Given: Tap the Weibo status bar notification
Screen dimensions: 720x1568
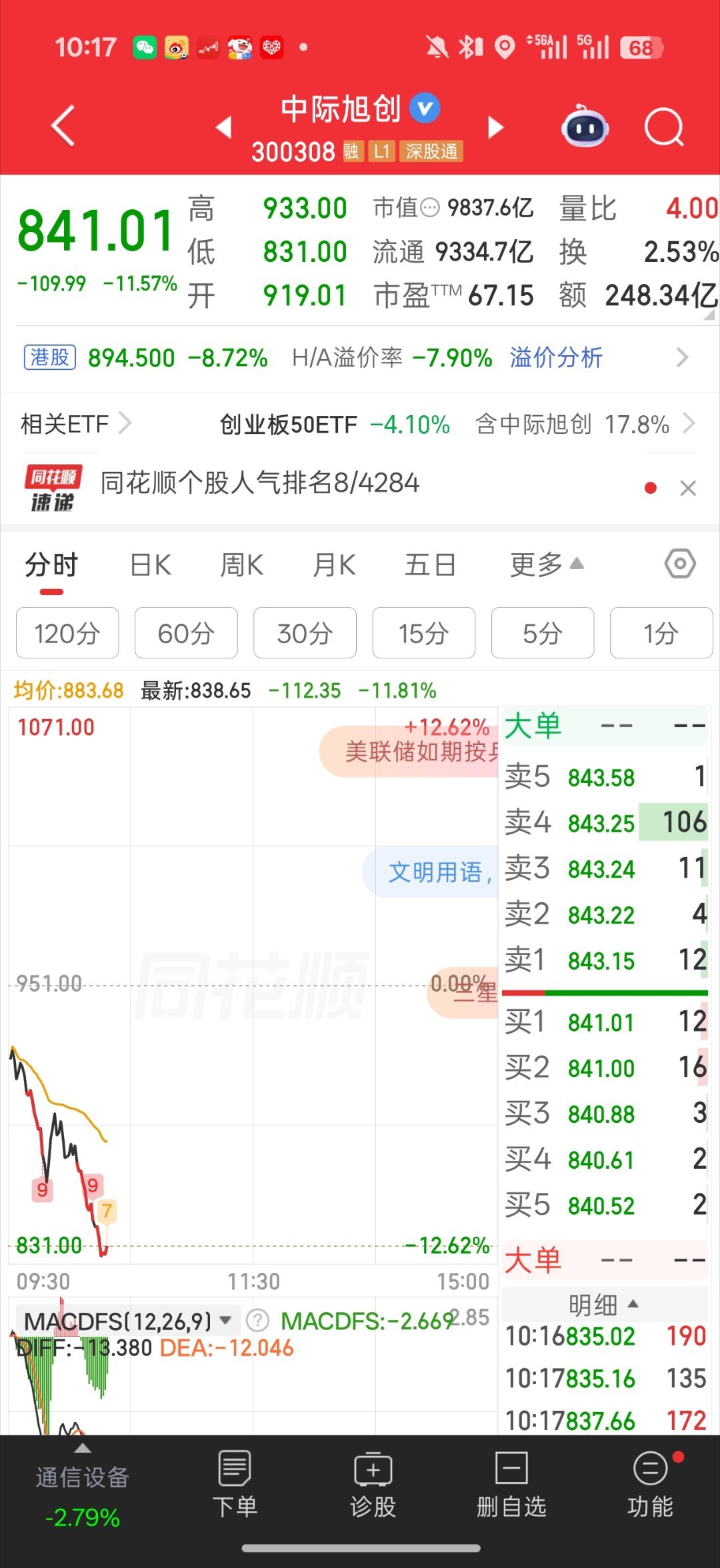Looking at the screenshot, I should [177, 47].
